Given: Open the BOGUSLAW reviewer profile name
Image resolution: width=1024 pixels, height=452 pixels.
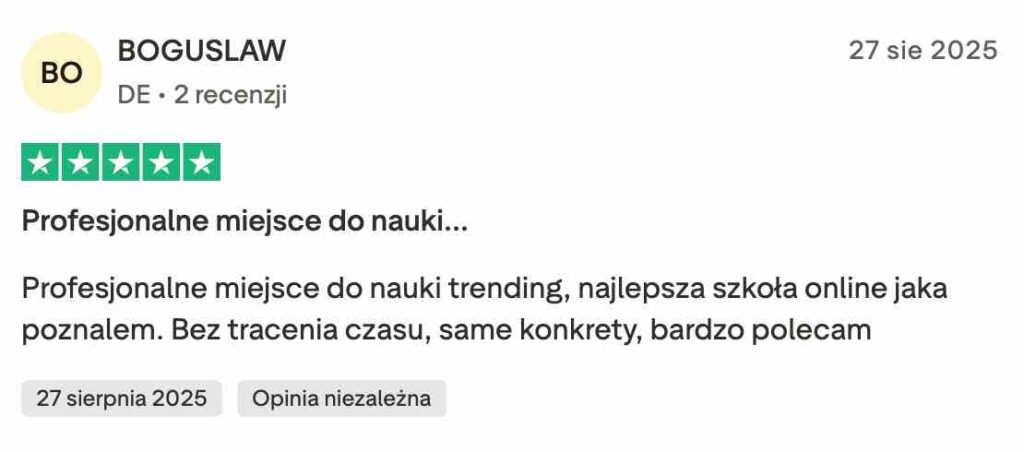Looking at the screenshot, I should 201,51.
